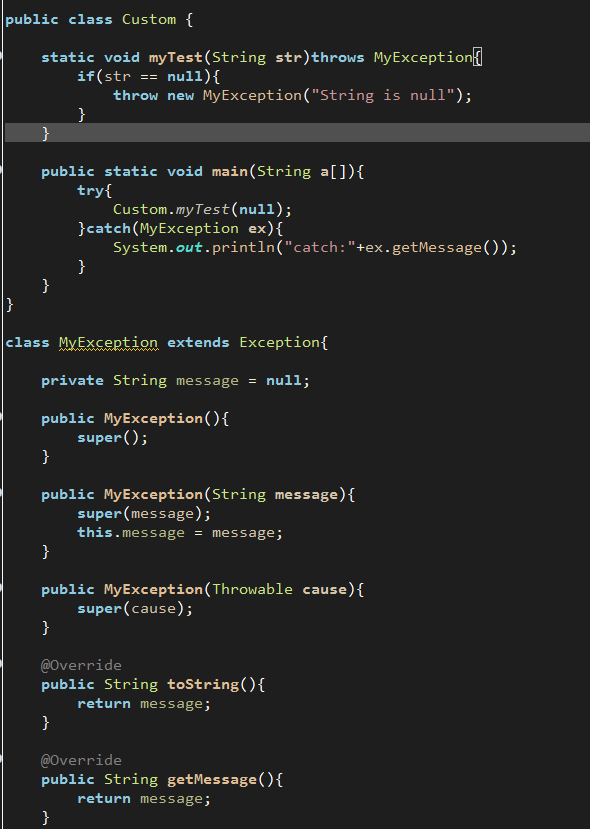Click the 'extends' keyword
The image size is (590, 829).
tap(198, 343)
